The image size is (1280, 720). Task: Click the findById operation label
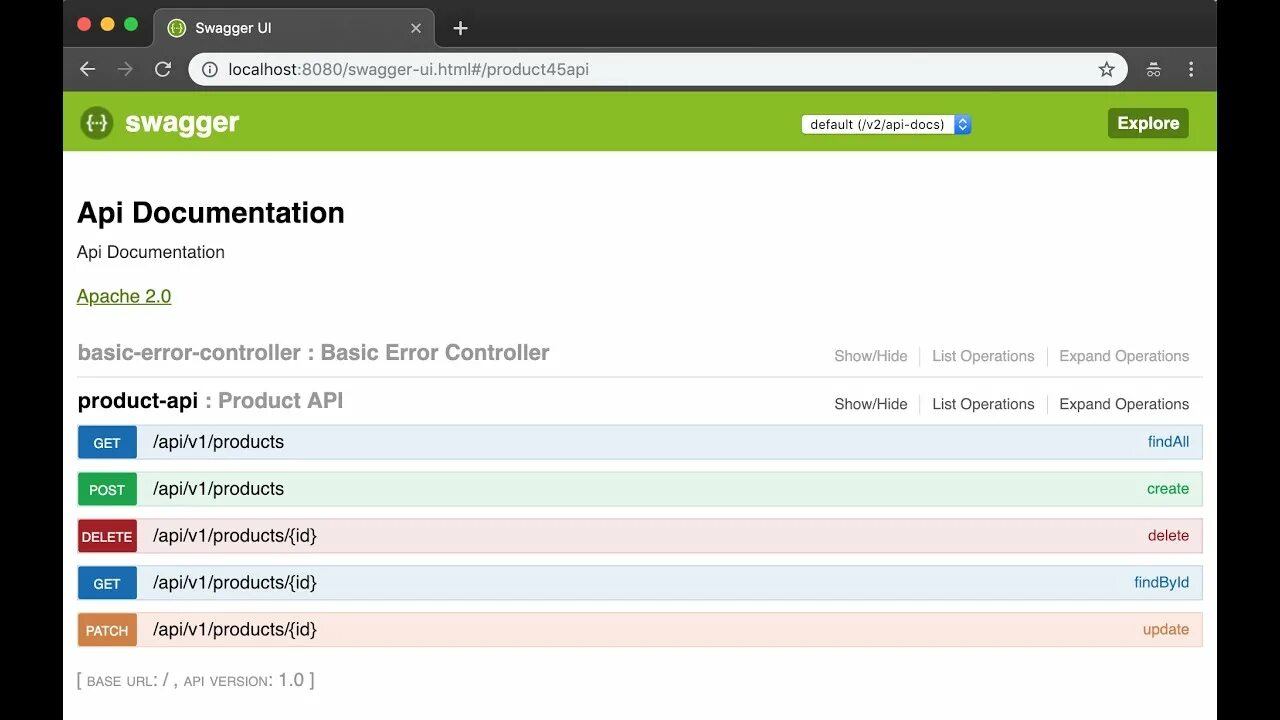pyautogui.click(x=1161, y=582)
